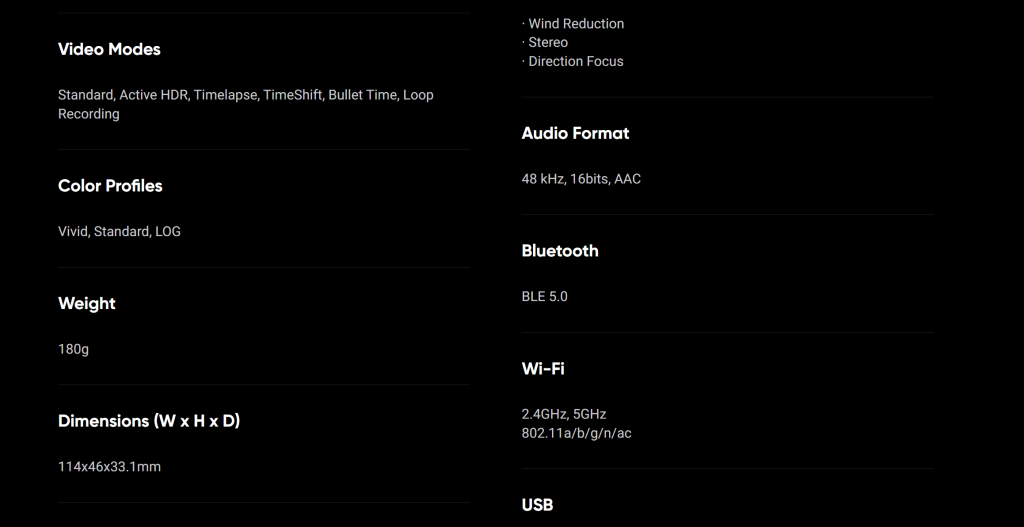Click the 48 kHz, 16bits, AAC value
Viewport: 1024px width, 527px height.
coord(581,179)
